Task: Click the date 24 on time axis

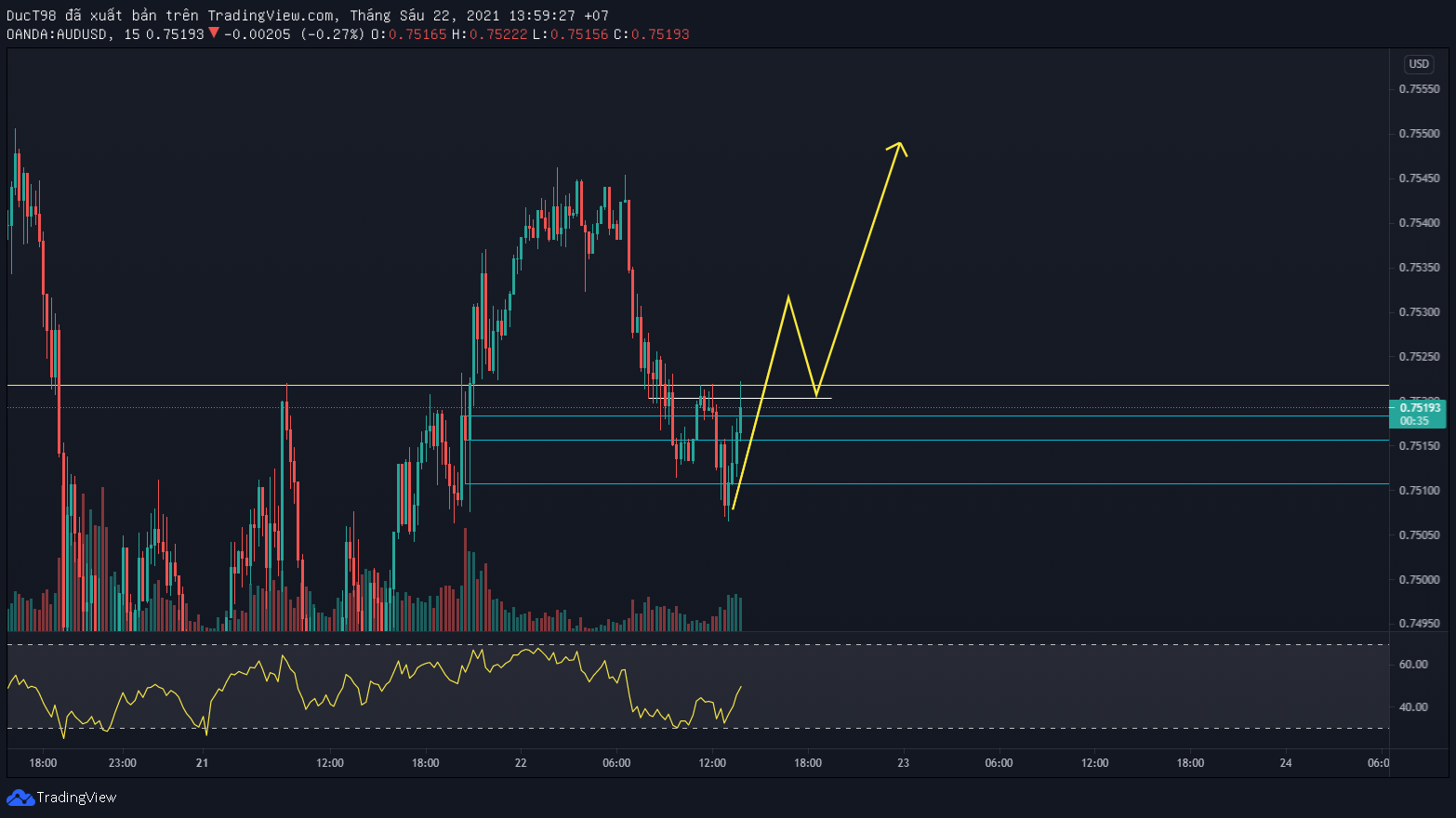Action: 1286,763
